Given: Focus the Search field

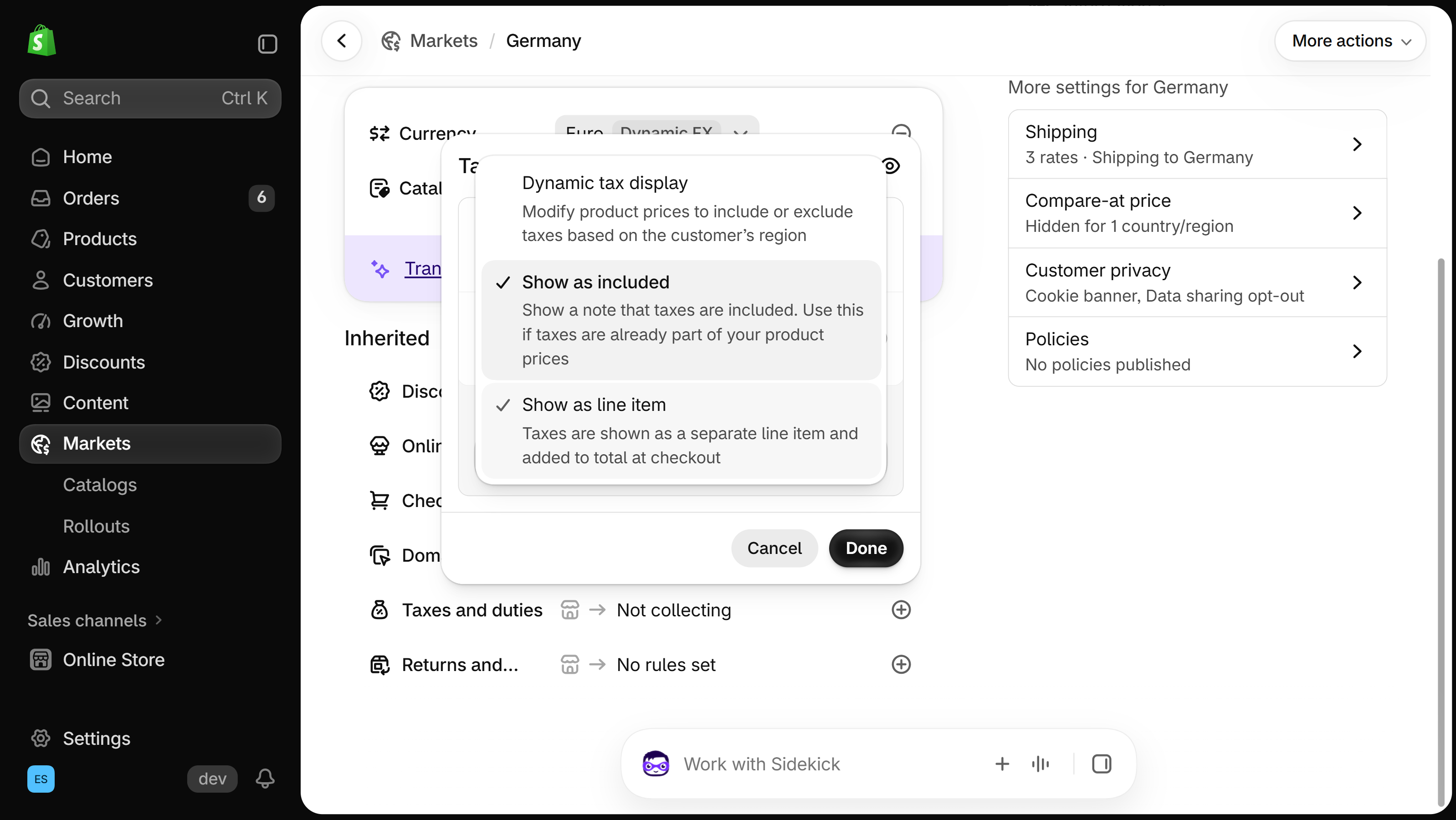Looking at the screenshot, I should pyautogui.click(x=150, y=98).
